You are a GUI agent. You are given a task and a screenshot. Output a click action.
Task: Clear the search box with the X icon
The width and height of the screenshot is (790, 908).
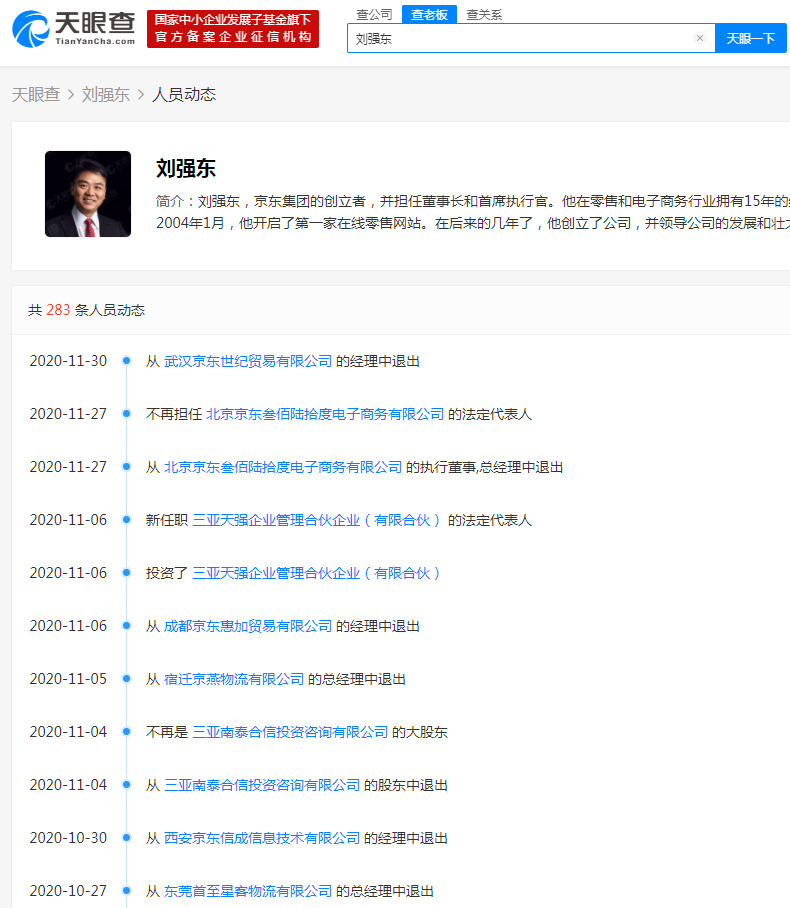click(x=700, y=38)
